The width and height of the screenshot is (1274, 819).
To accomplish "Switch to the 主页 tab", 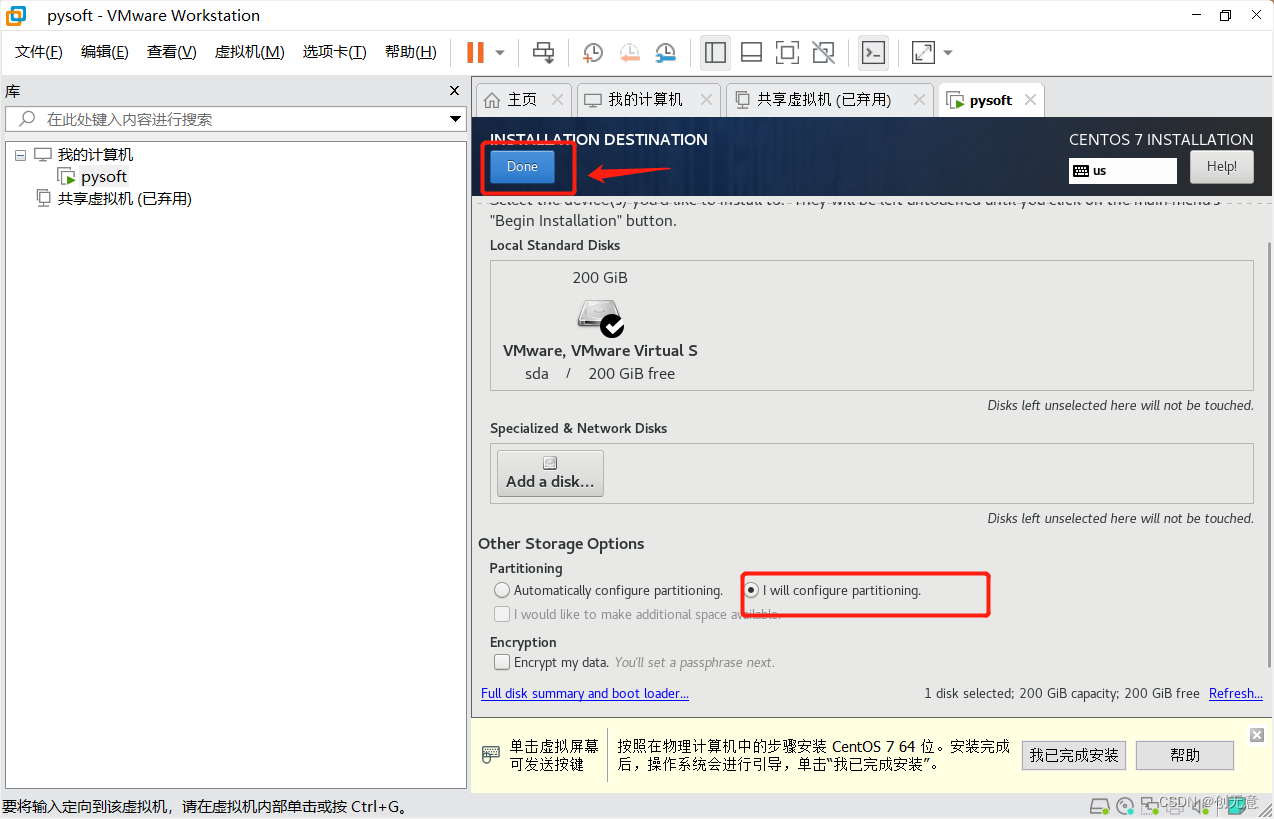I will point(522,100).
